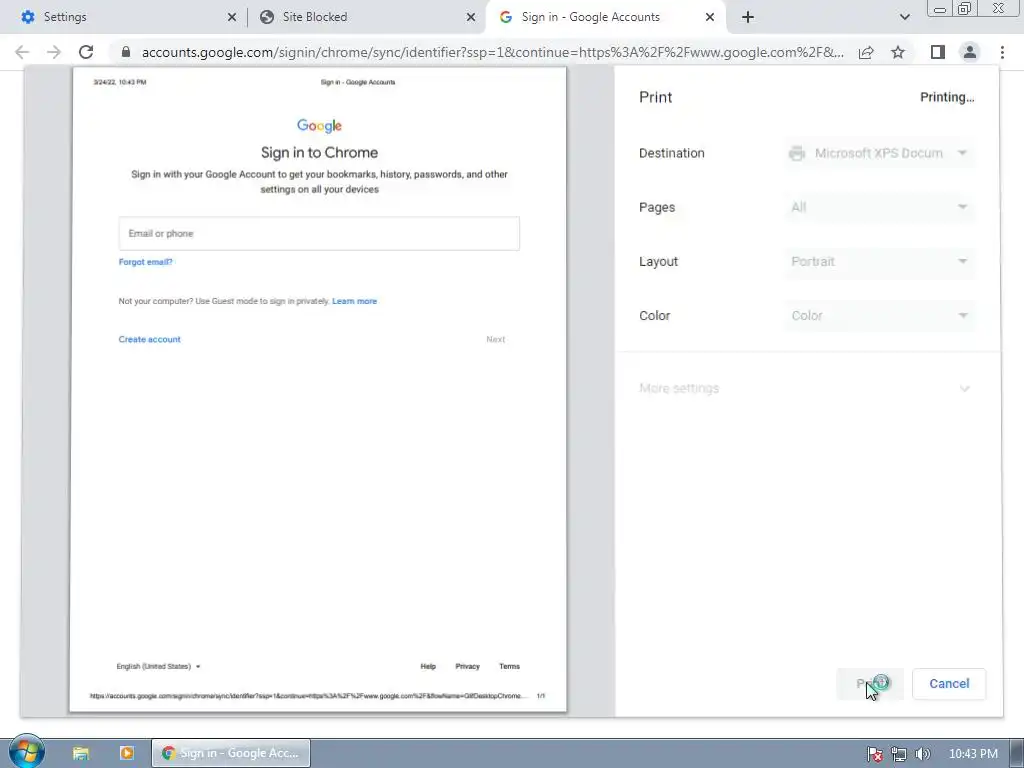
Task: Click the Printing... status text
Action: point(947,97)
